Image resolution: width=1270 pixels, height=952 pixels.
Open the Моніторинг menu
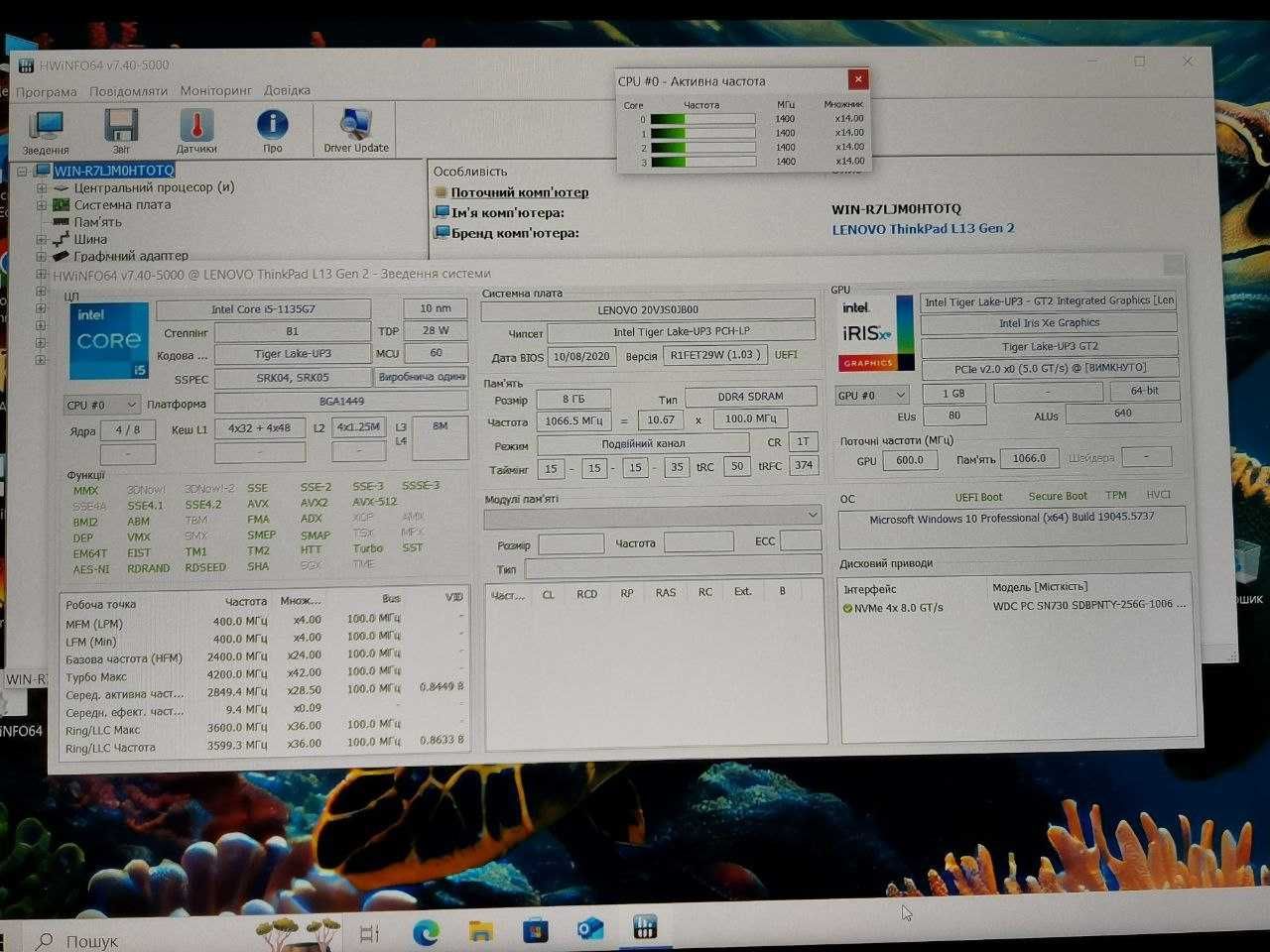[215, 90]
